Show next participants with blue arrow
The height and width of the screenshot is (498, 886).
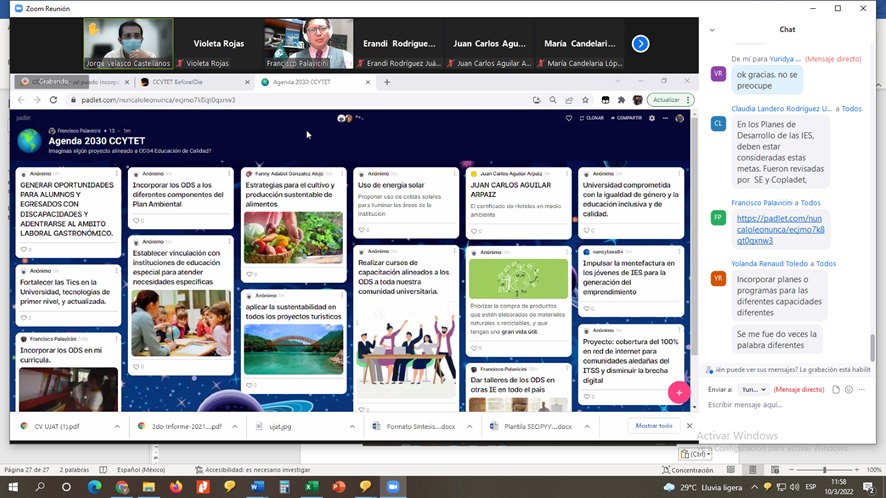pyautogui.click(x=640, y=44)
